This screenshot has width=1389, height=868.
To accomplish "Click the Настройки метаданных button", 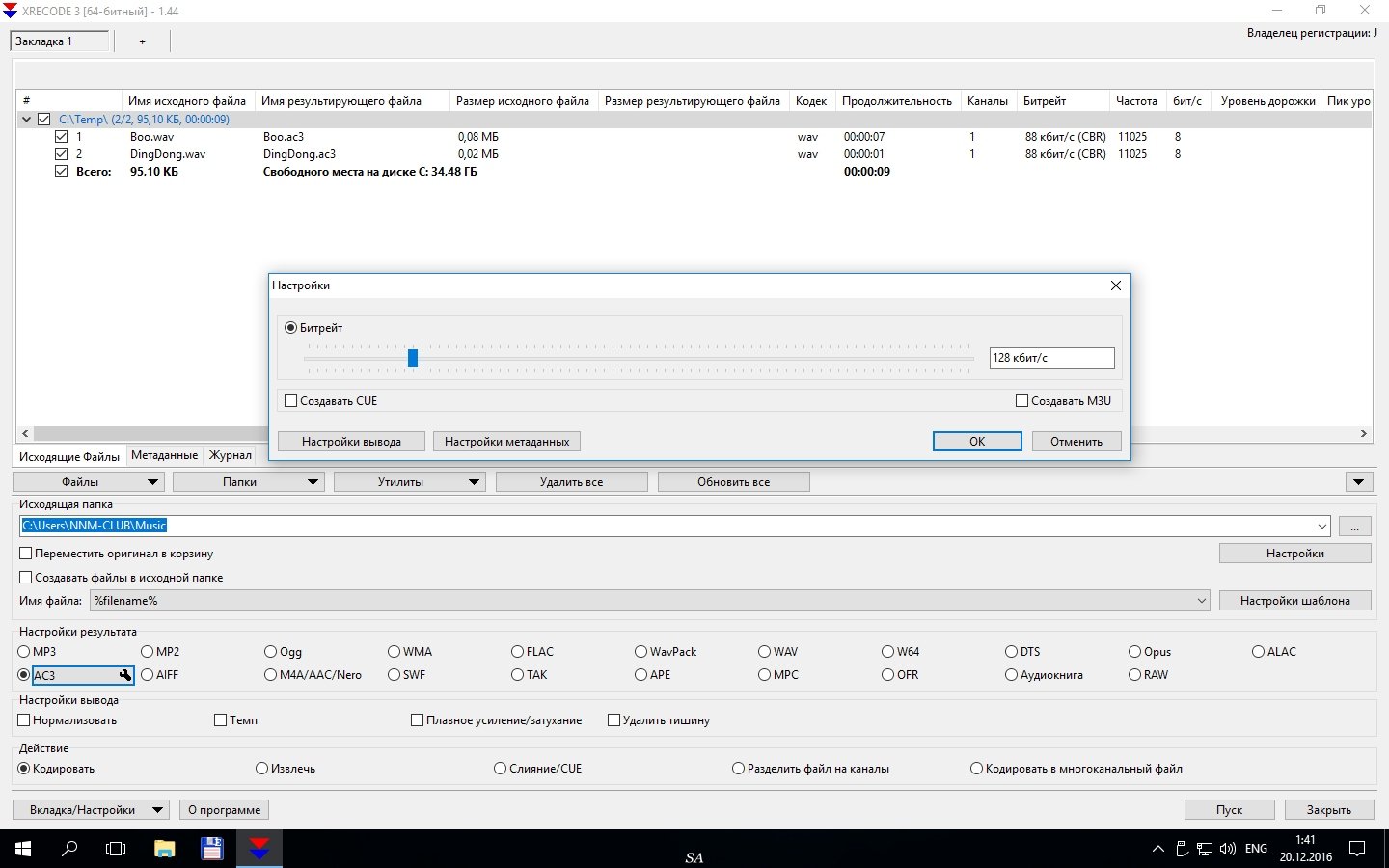I will coord(506,441).
